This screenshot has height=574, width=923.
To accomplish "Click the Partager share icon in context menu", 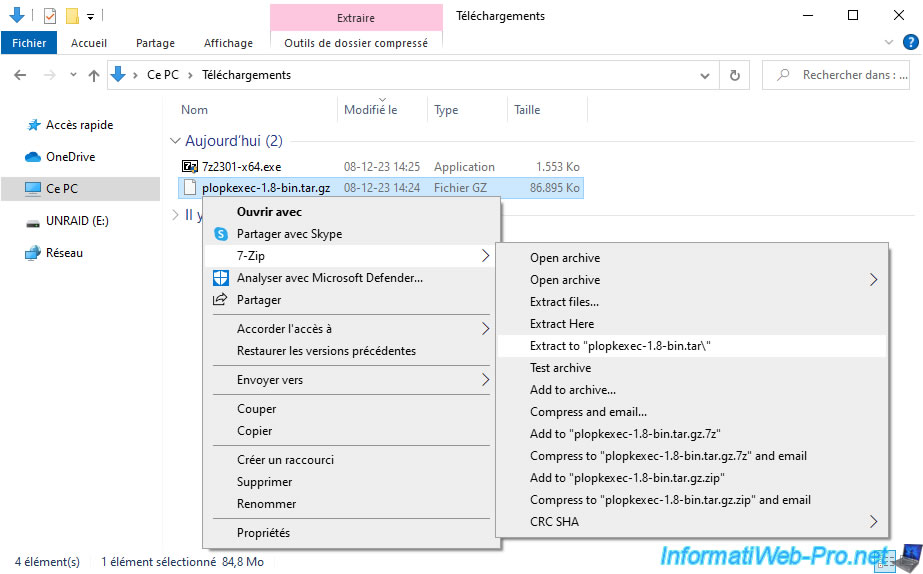I will pos(221,300).
